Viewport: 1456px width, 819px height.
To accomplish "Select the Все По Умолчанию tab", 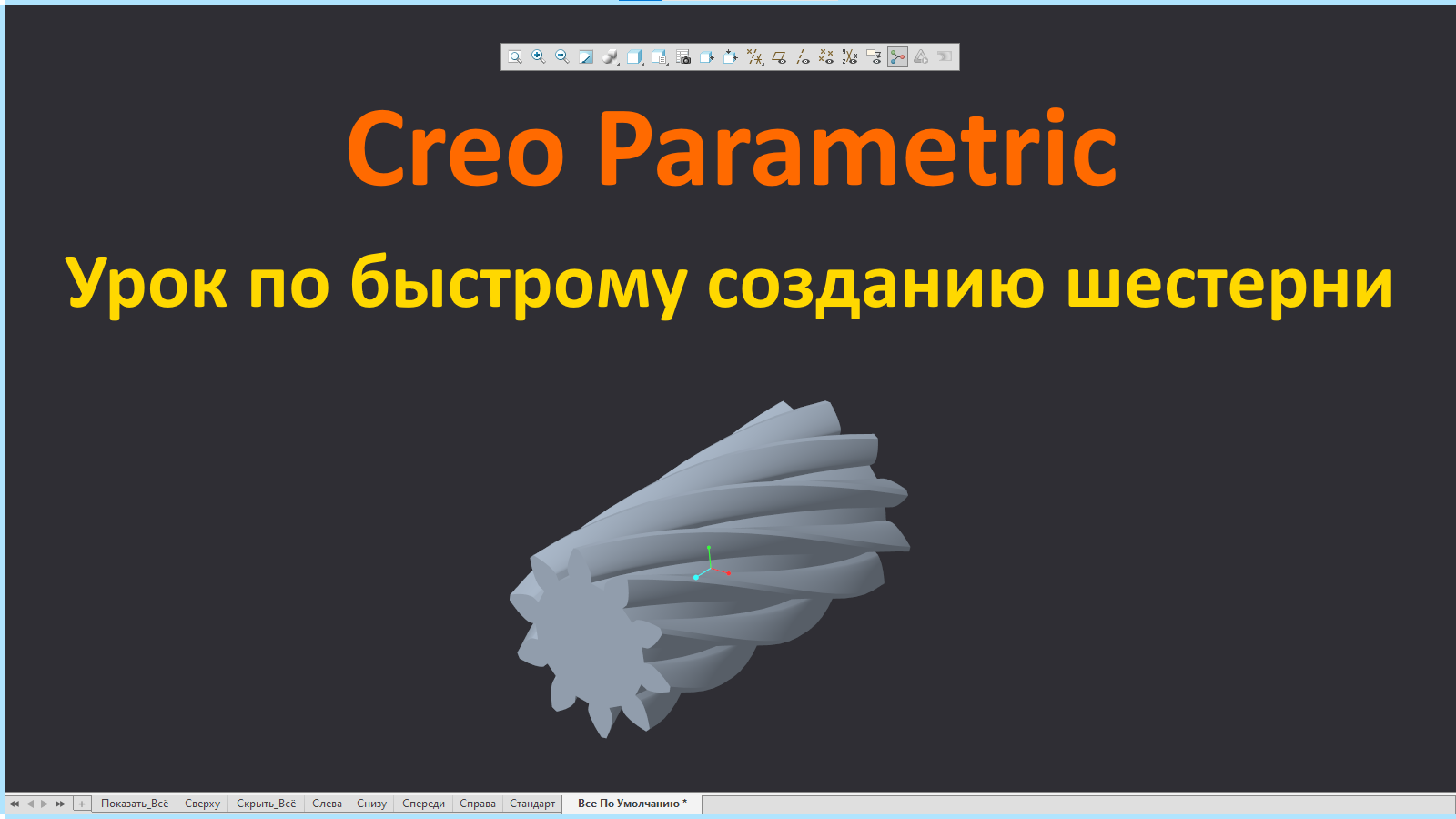I will click(x=632, y=804).
